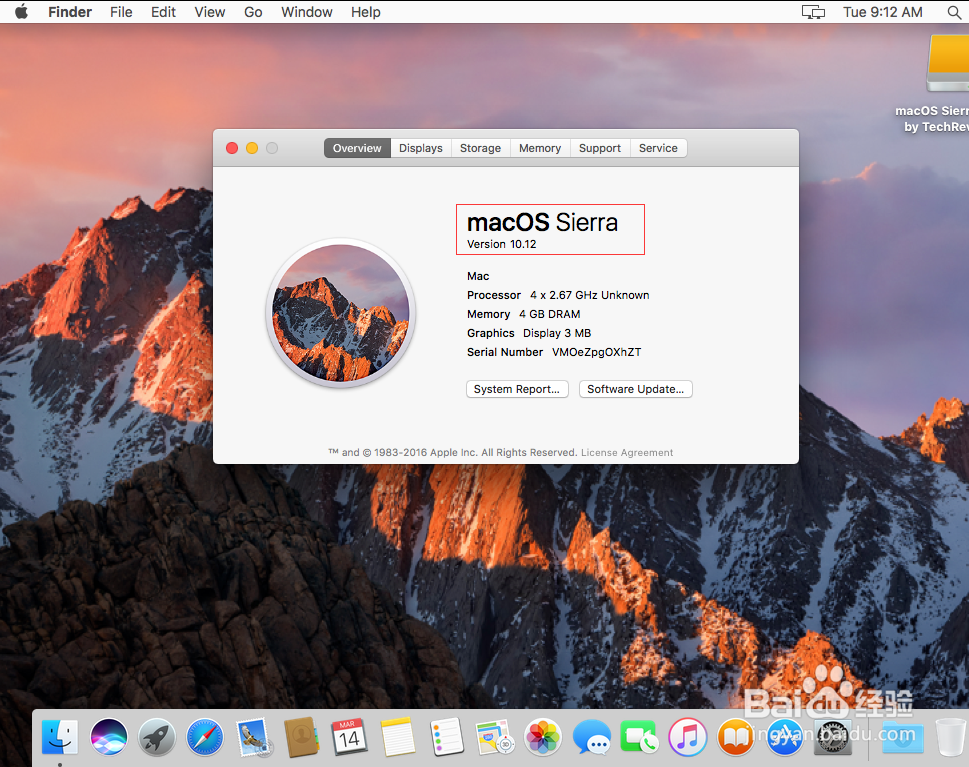Launch iTunes
The height and width of the screenshot is (767, 969).
687,736
